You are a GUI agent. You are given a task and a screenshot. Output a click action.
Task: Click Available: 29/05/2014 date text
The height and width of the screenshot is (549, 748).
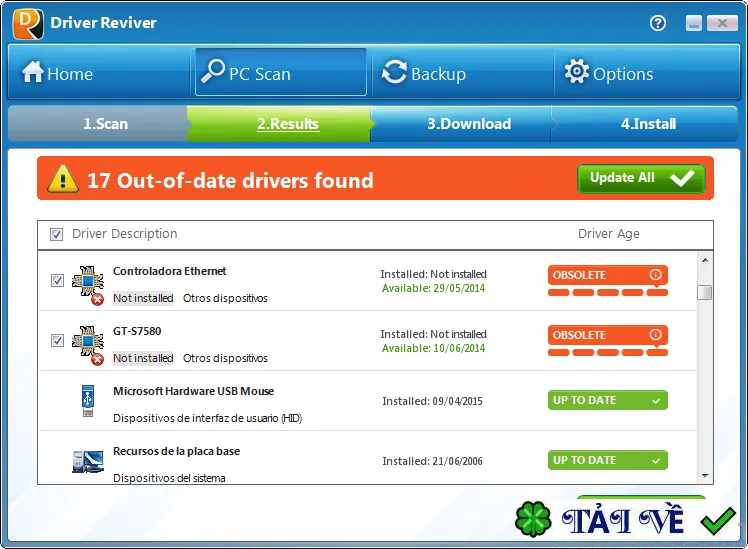433,288
